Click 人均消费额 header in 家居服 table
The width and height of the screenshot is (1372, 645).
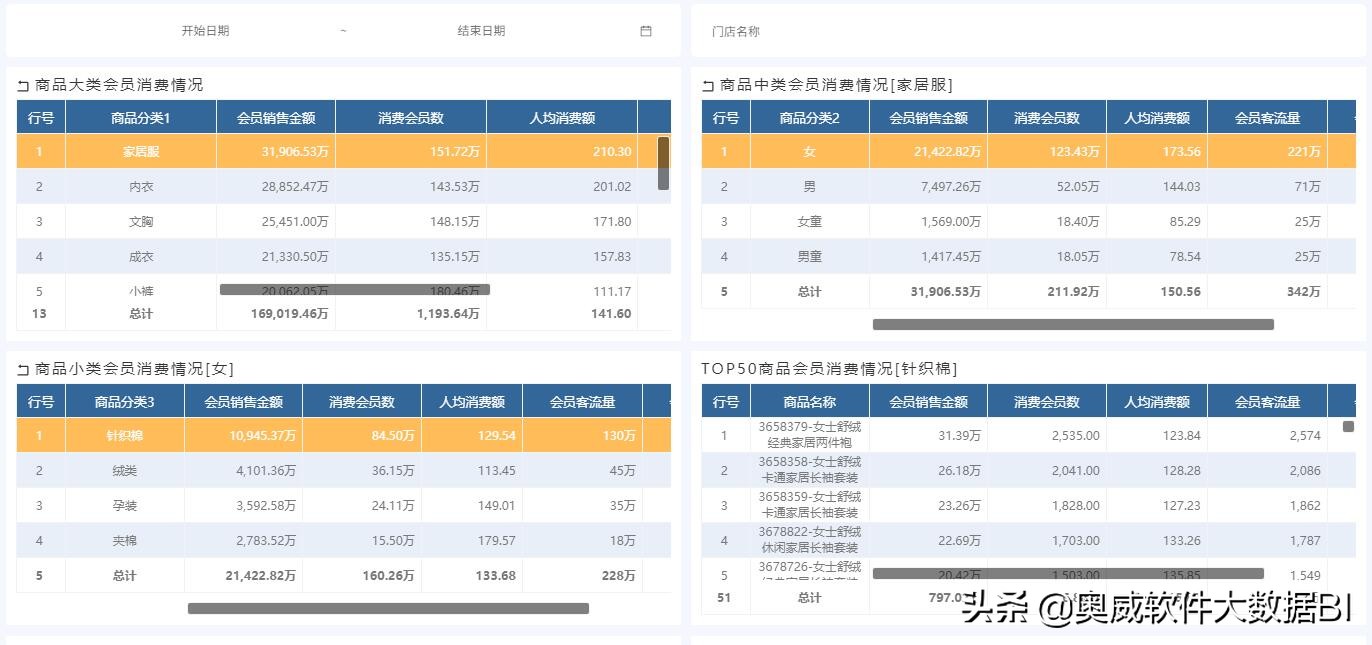1156,116
